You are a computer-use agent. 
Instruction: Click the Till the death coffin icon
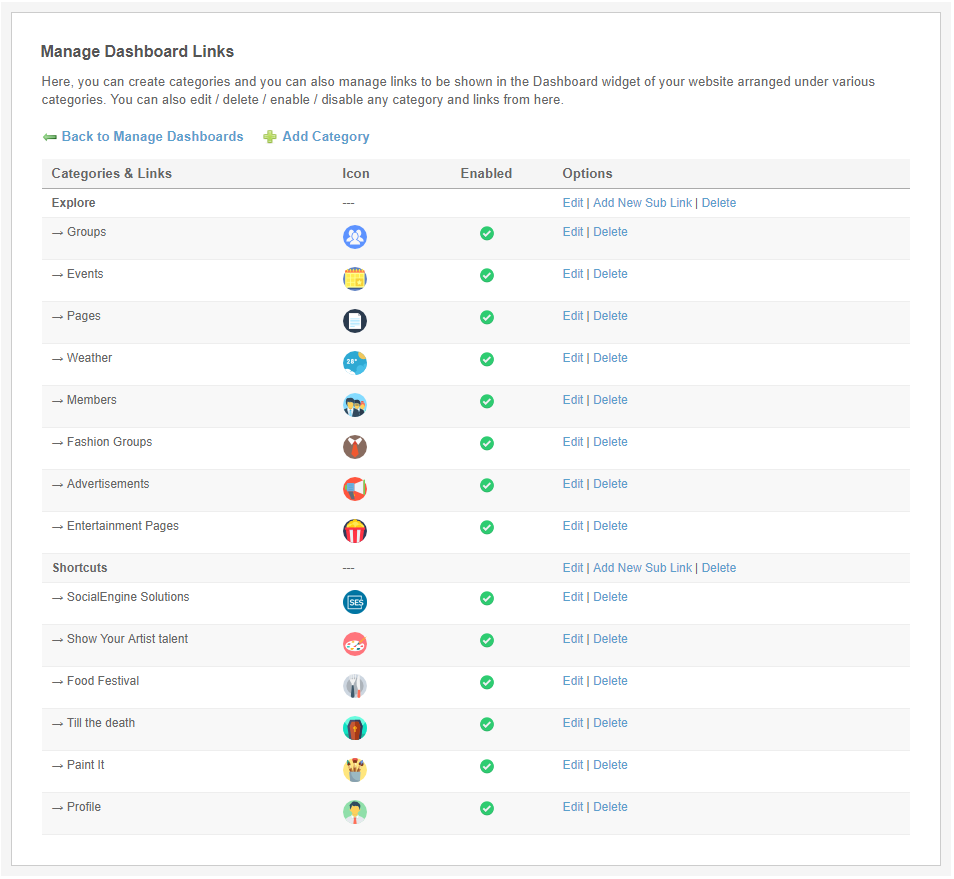point(354,728)
